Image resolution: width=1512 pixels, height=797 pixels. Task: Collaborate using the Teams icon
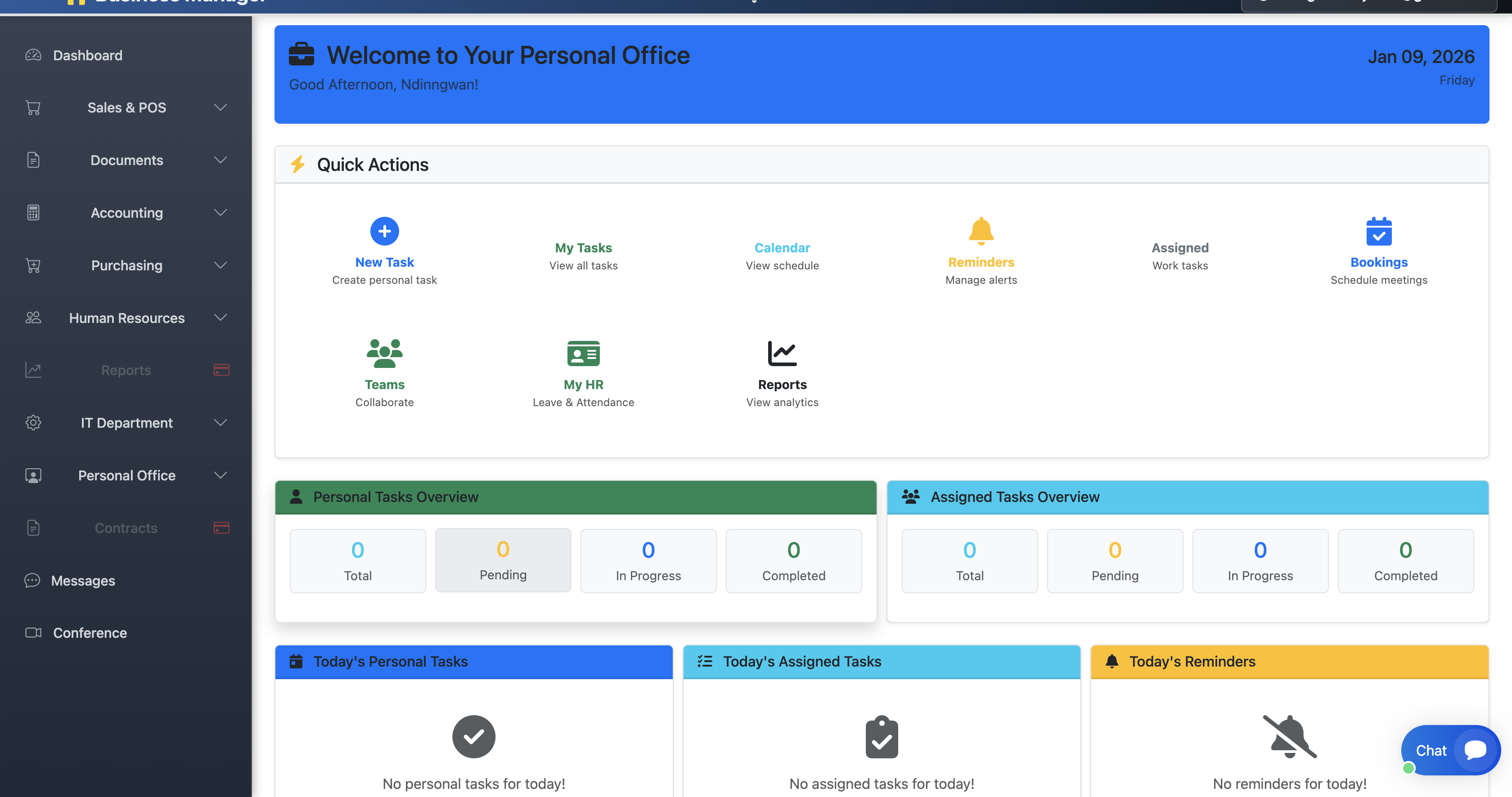[x=384, y=353]
